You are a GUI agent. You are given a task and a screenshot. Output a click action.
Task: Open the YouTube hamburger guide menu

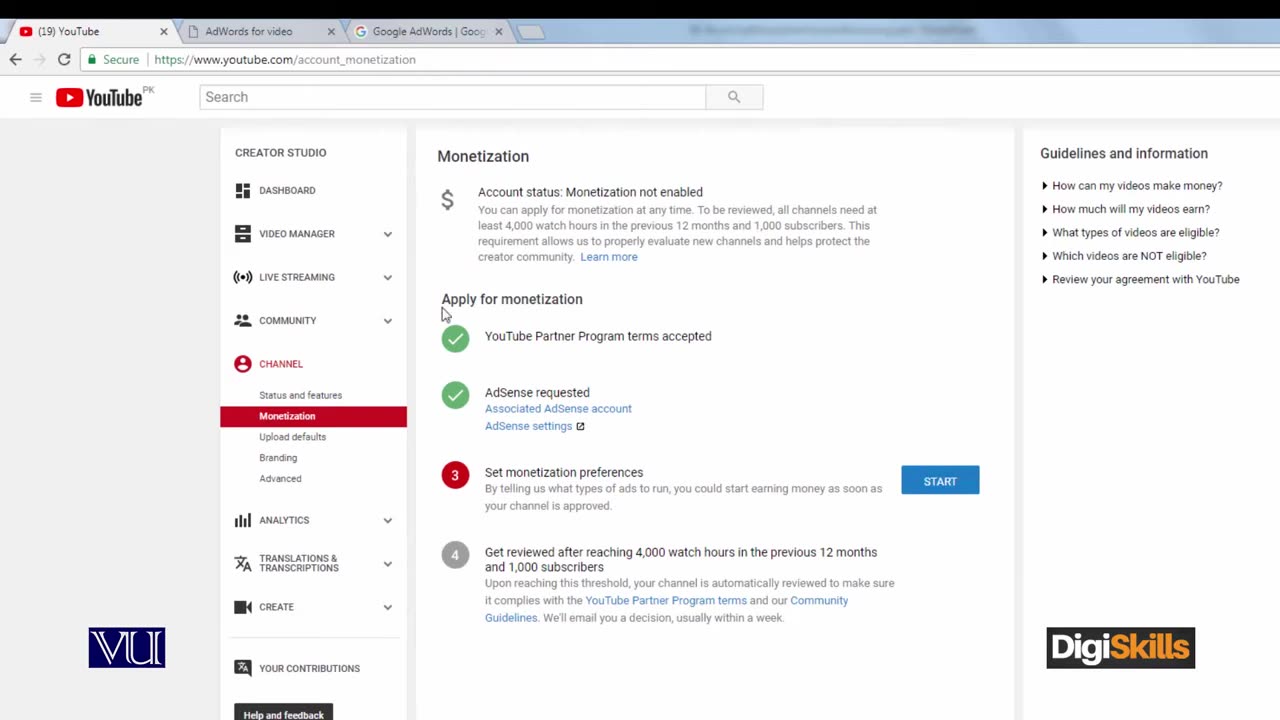36,97
